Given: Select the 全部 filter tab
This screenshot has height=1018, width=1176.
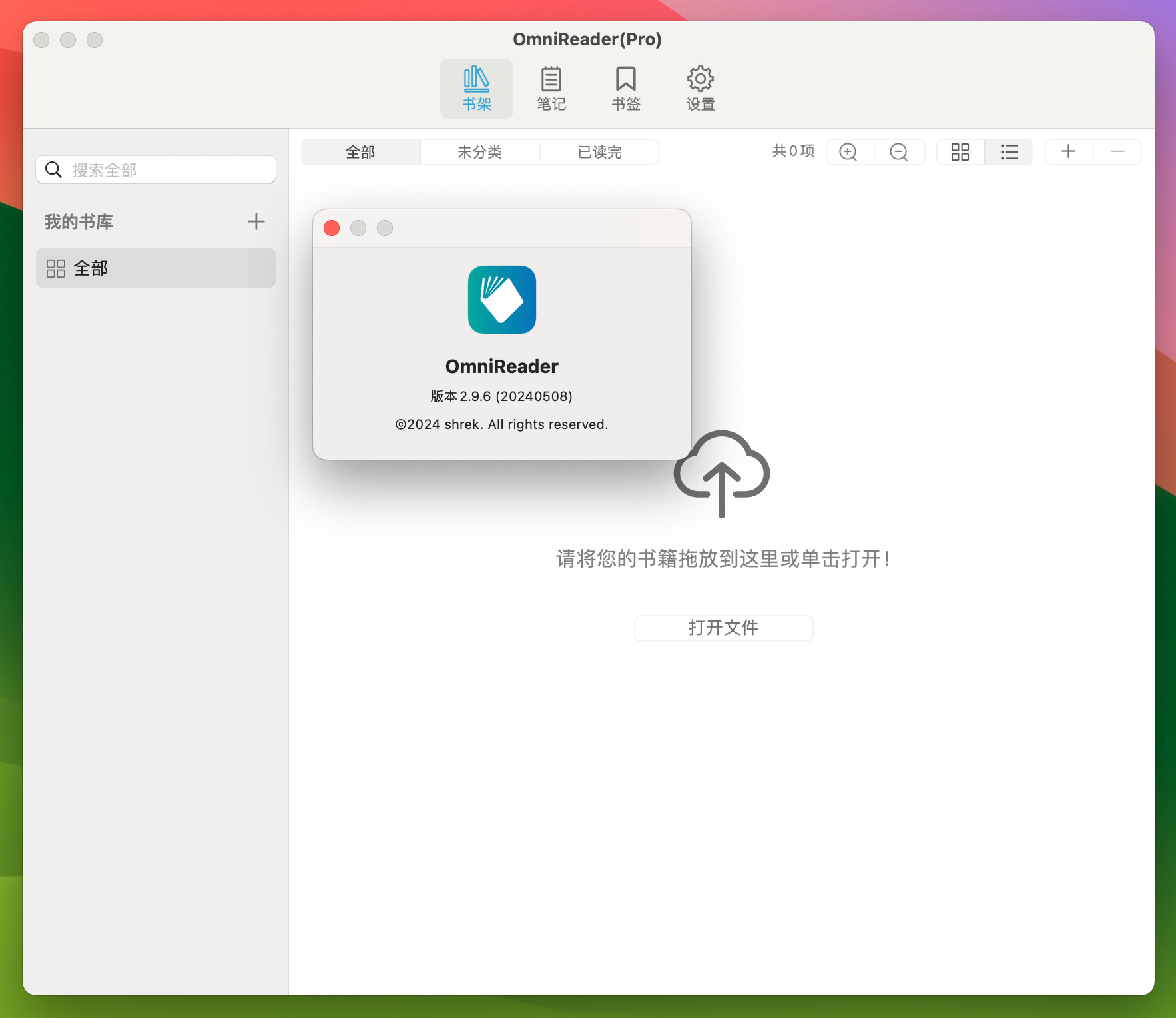Looking at the screenshot, I should click(x=360, y=152).
